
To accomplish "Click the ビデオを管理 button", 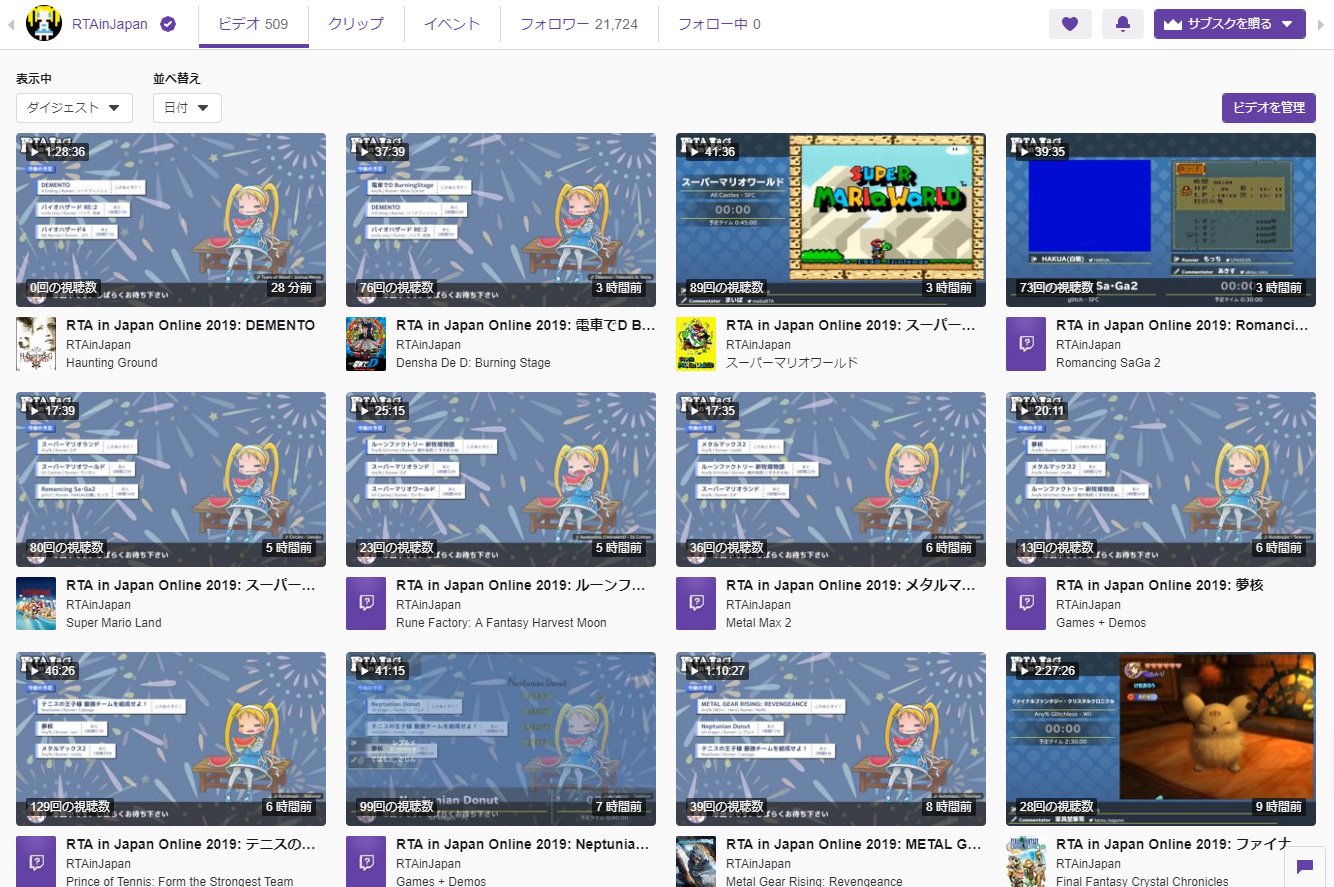I will tap(1269, 107).
